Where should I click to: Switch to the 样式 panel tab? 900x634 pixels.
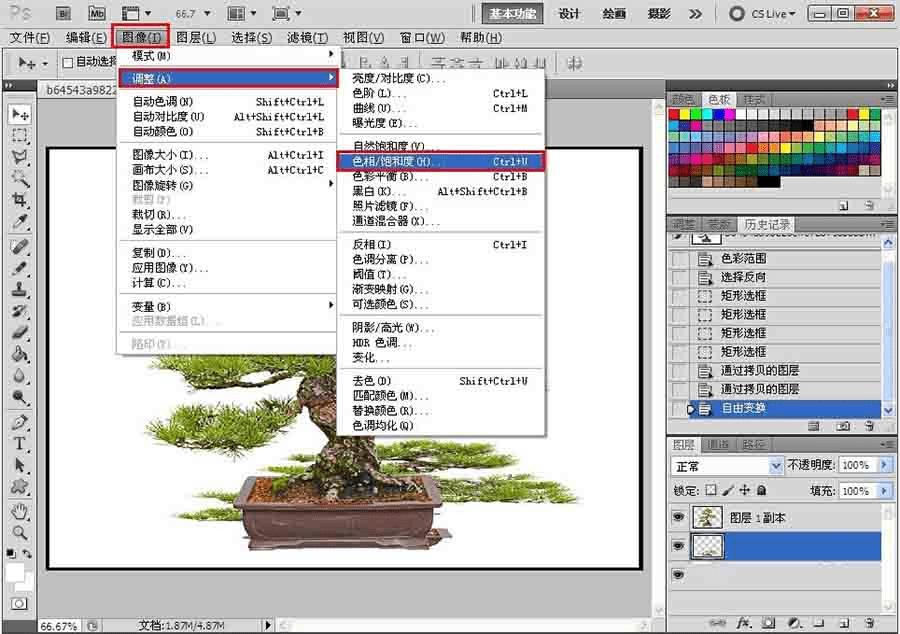click(x=754, y=100)
